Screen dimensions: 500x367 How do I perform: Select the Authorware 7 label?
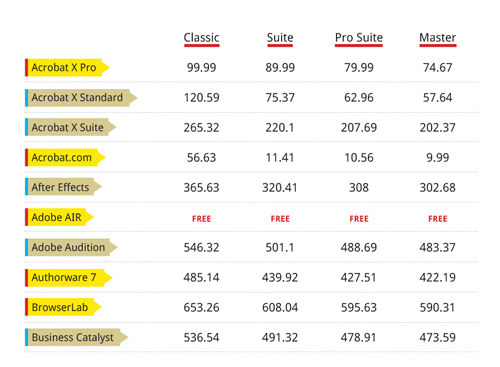68,277
